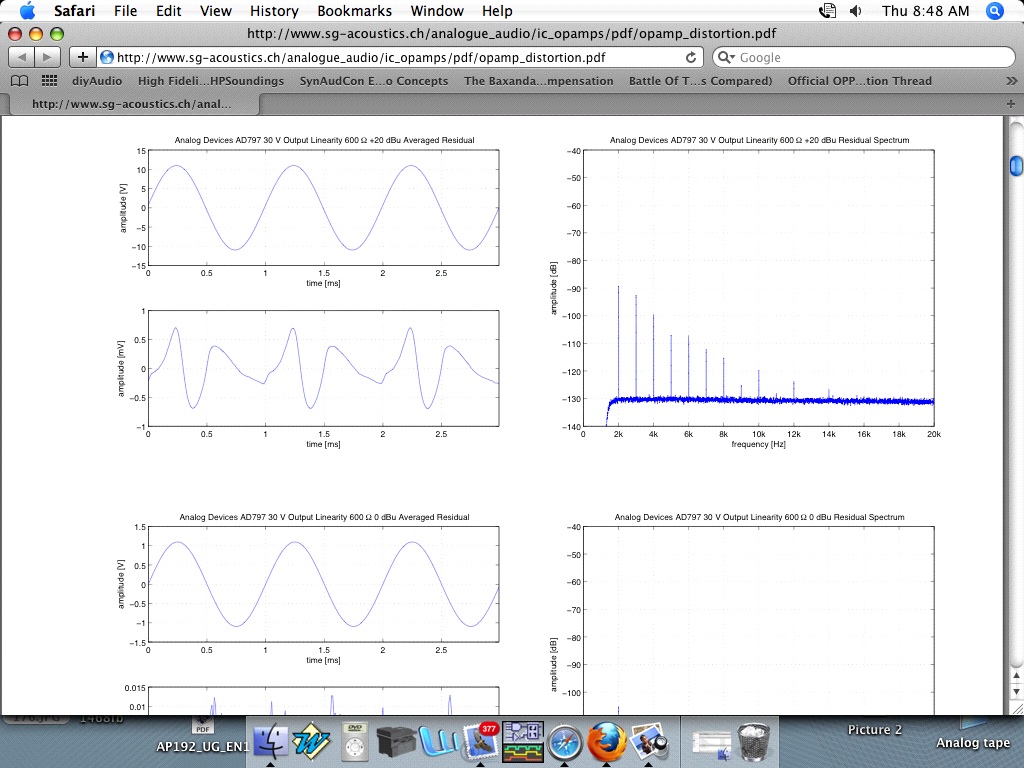Click the scrollbar down arrow

pyautogui.click(x=1016, y=692)
